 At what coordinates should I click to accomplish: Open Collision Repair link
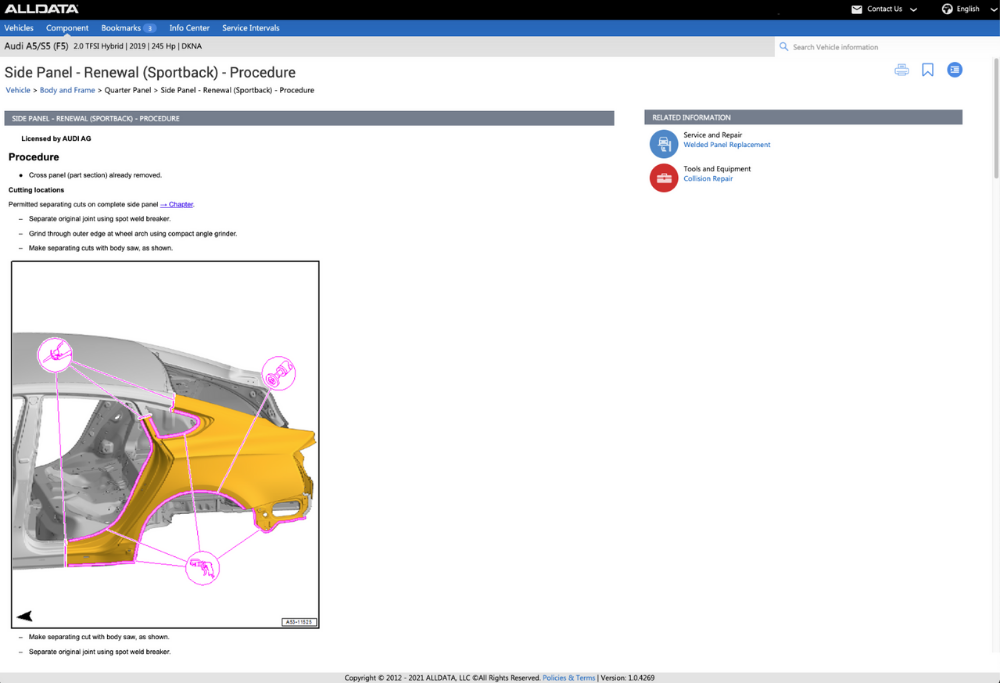click(x=708, y=179)
